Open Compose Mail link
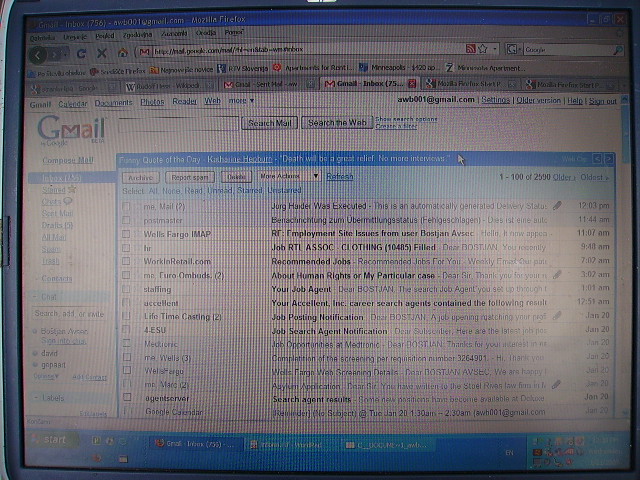640x480 pixels. (x=68, y=160)
